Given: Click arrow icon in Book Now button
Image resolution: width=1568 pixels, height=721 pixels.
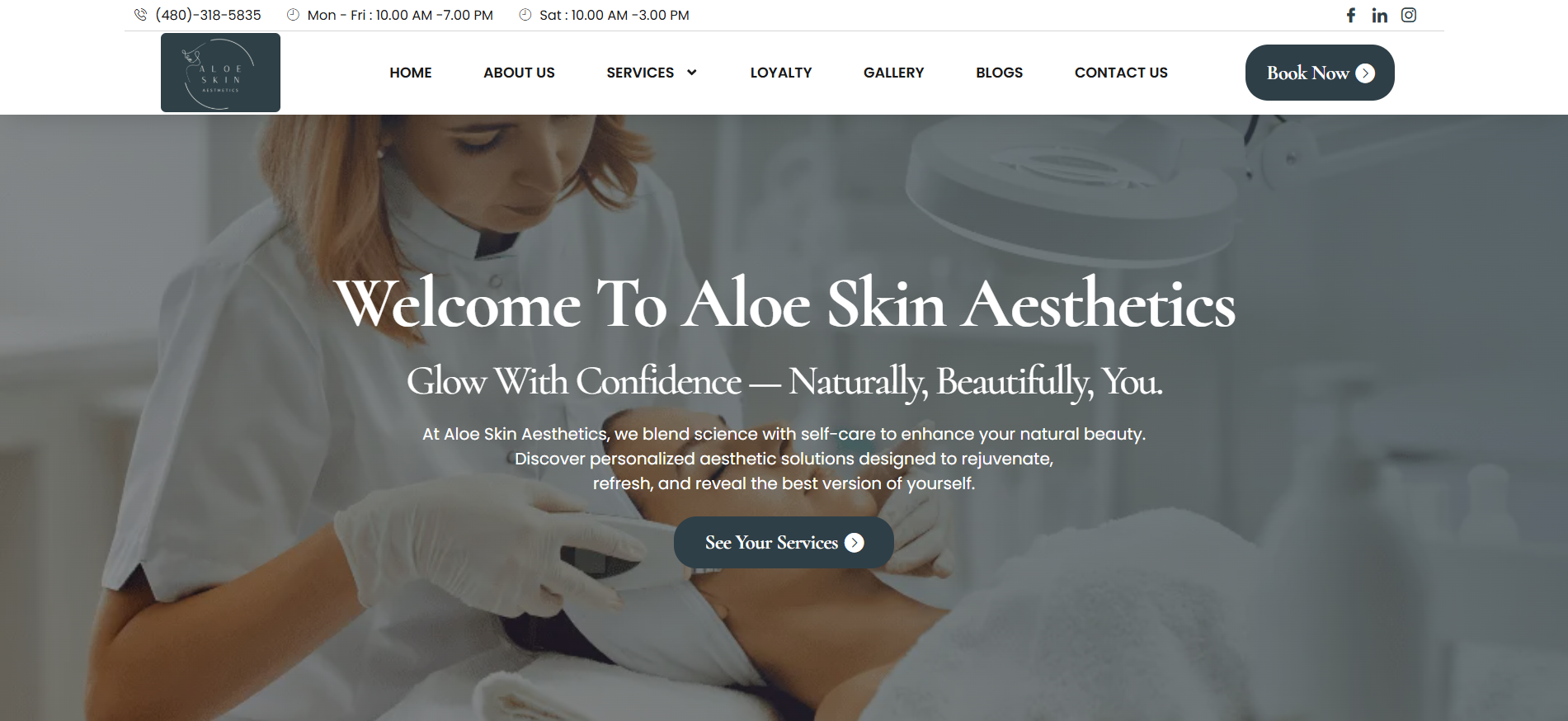Looking at the screenshot, I should tap(1365, 73).
